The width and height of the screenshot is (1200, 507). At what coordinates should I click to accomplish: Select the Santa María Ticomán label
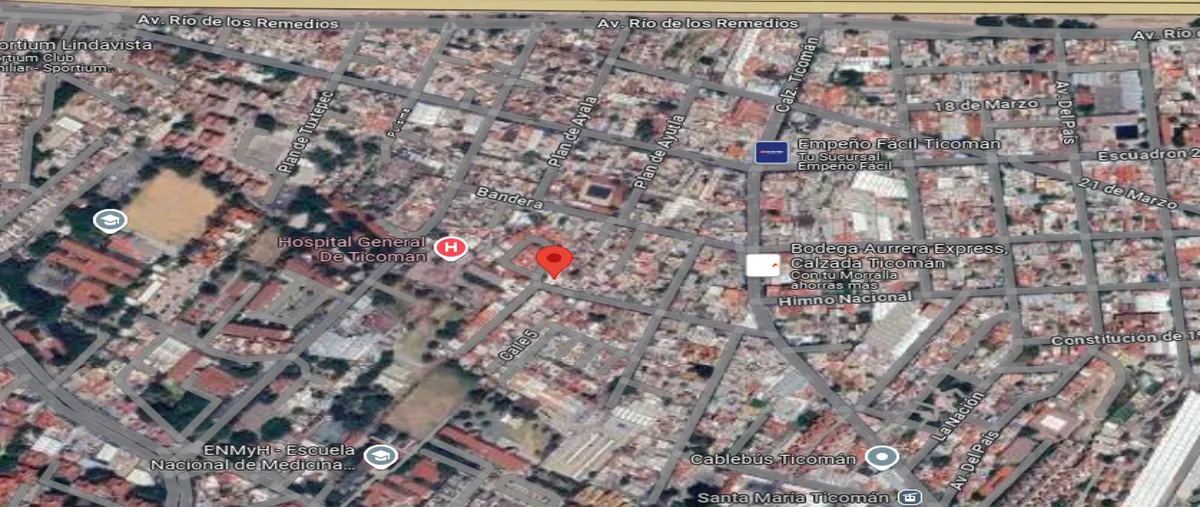[794, 498]
